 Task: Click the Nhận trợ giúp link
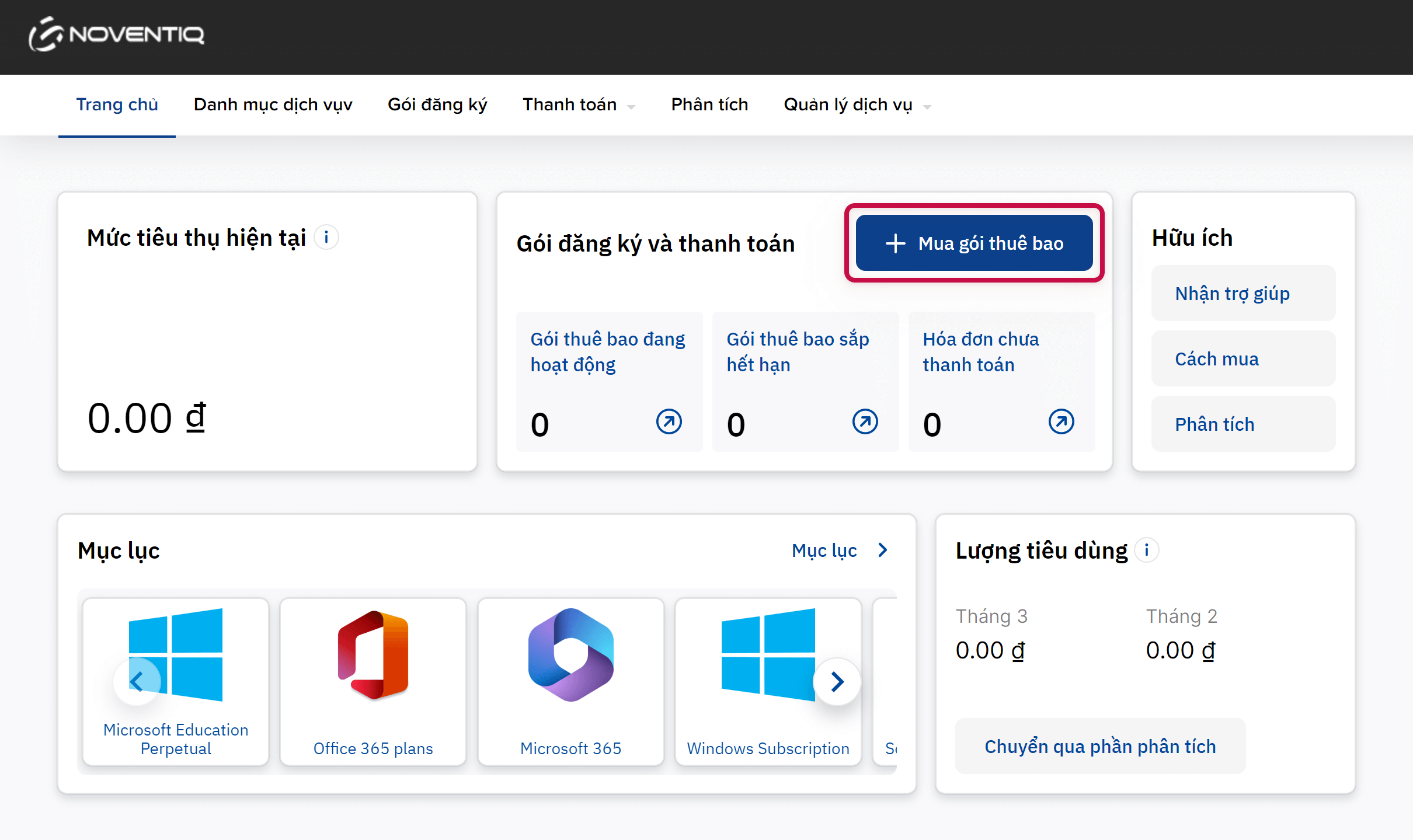(1232, 293)
